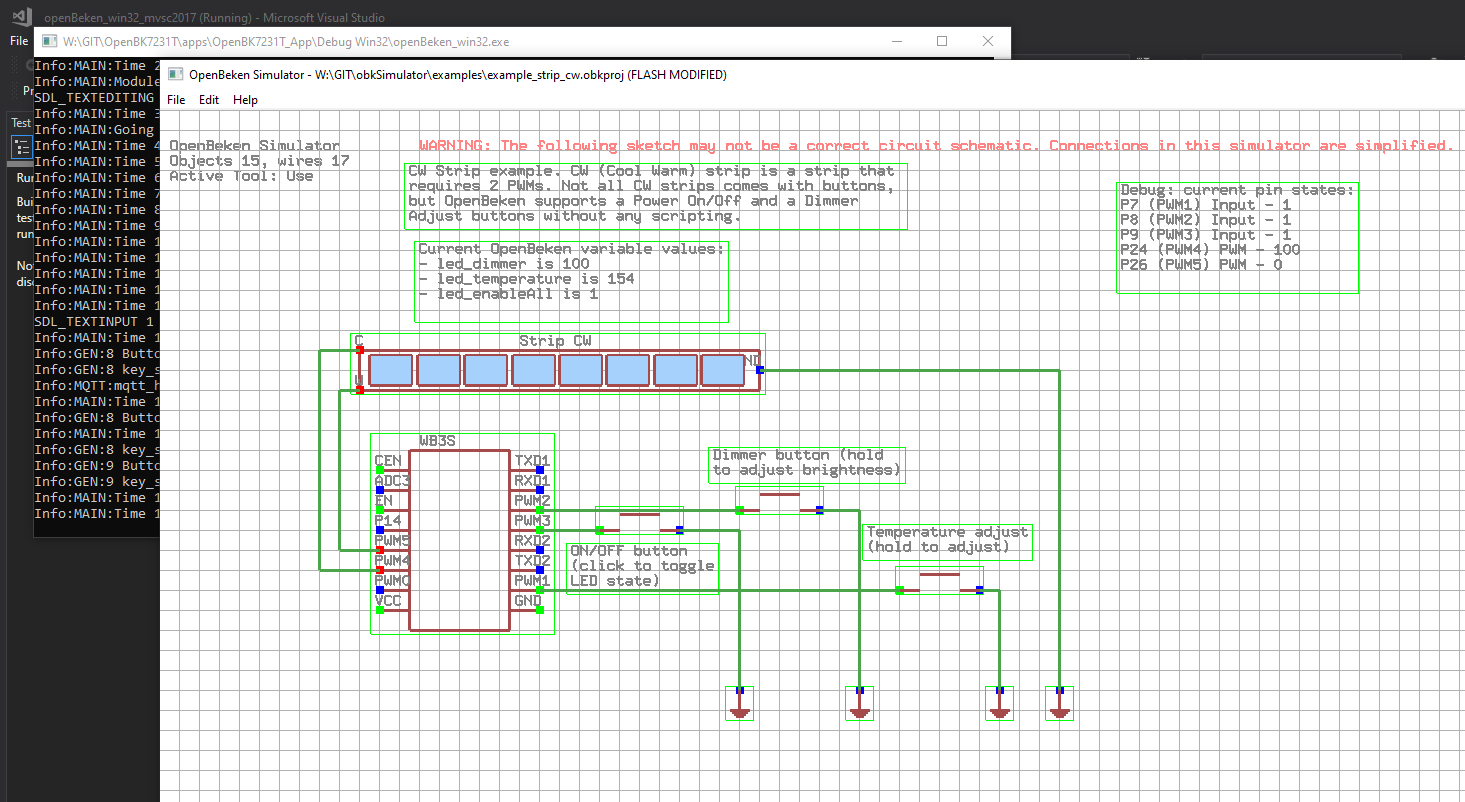
Task: Click the TXD2 pin on WB3S
Action: click(539, 569)
